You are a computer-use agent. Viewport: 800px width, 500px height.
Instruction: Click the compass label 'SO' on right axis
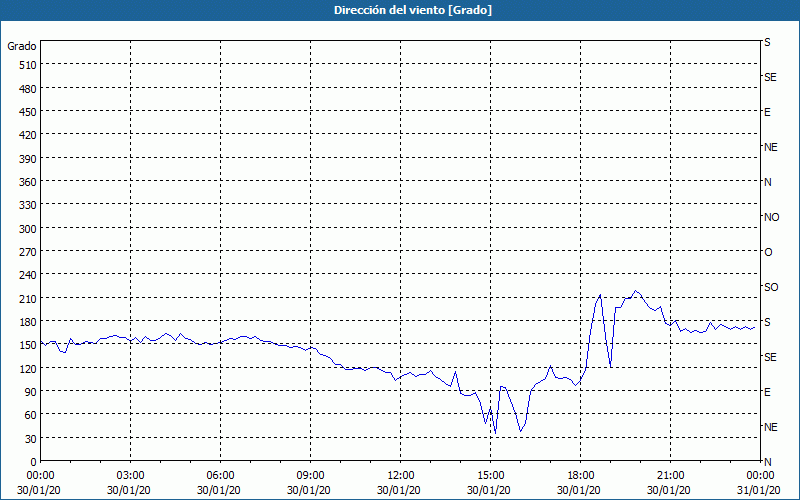pos(771,287)
